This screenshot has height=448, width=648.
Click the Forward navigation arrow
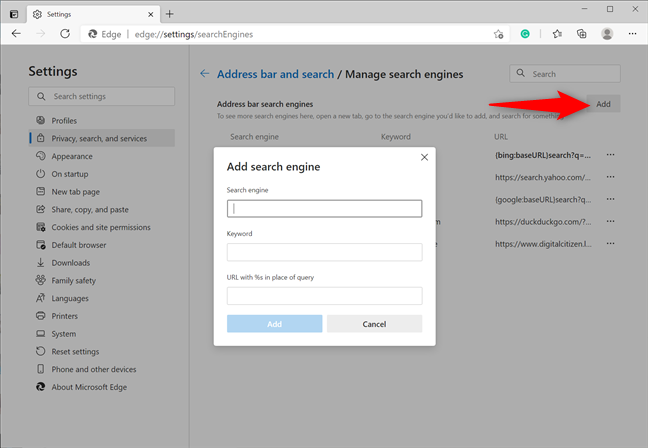(x=40, y=34)
